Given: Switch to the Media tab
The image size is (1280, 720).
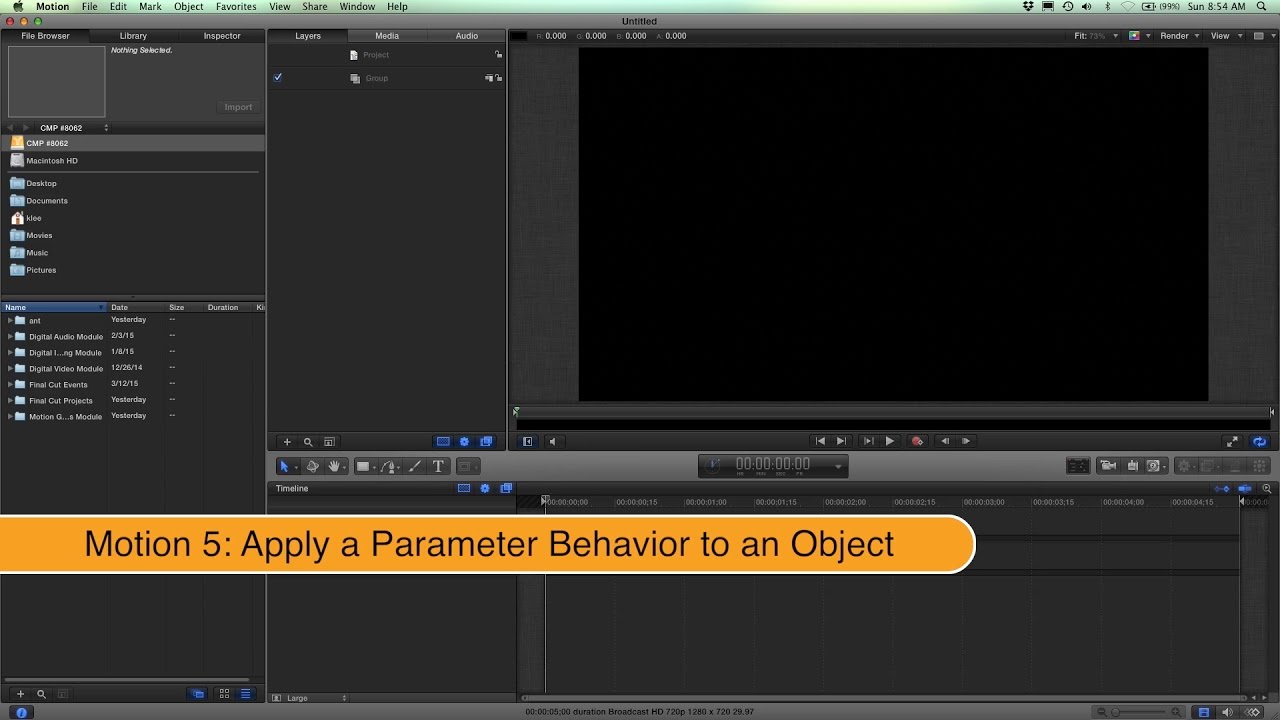Looking at the screenshot, I should pos(387,36).
